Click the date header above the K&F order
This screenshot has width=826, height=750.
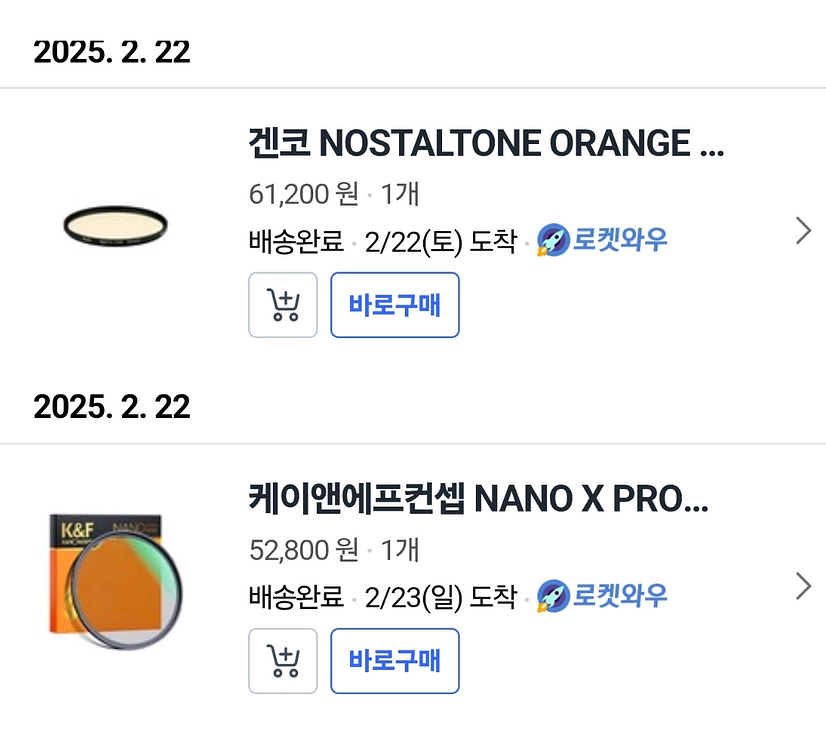pos(112,407)
